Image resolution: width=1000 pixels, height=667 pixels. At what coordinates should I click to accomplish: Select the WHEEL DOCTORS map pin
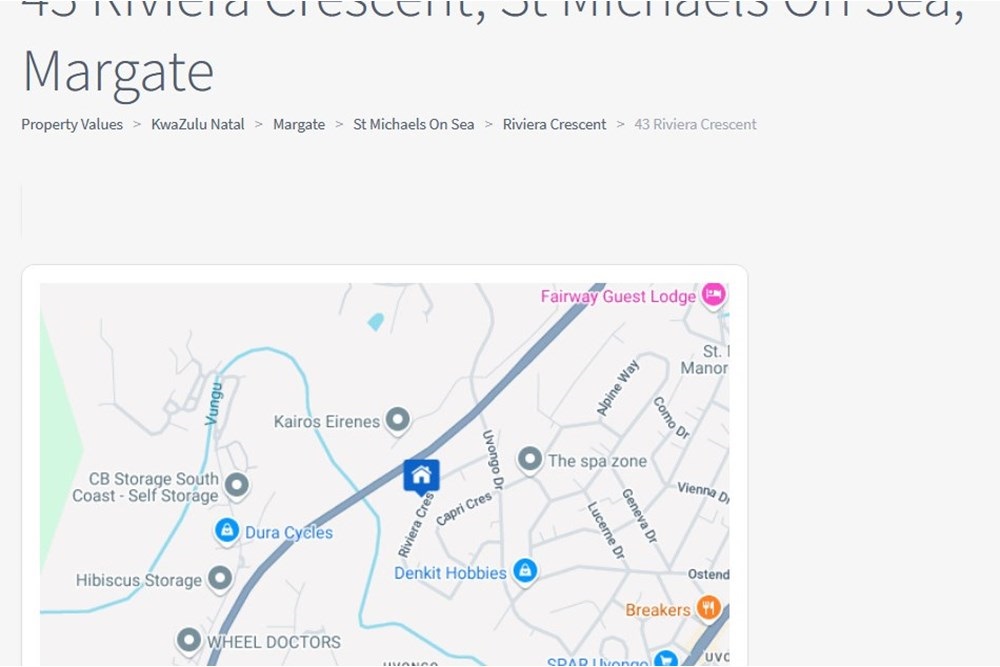189,640
